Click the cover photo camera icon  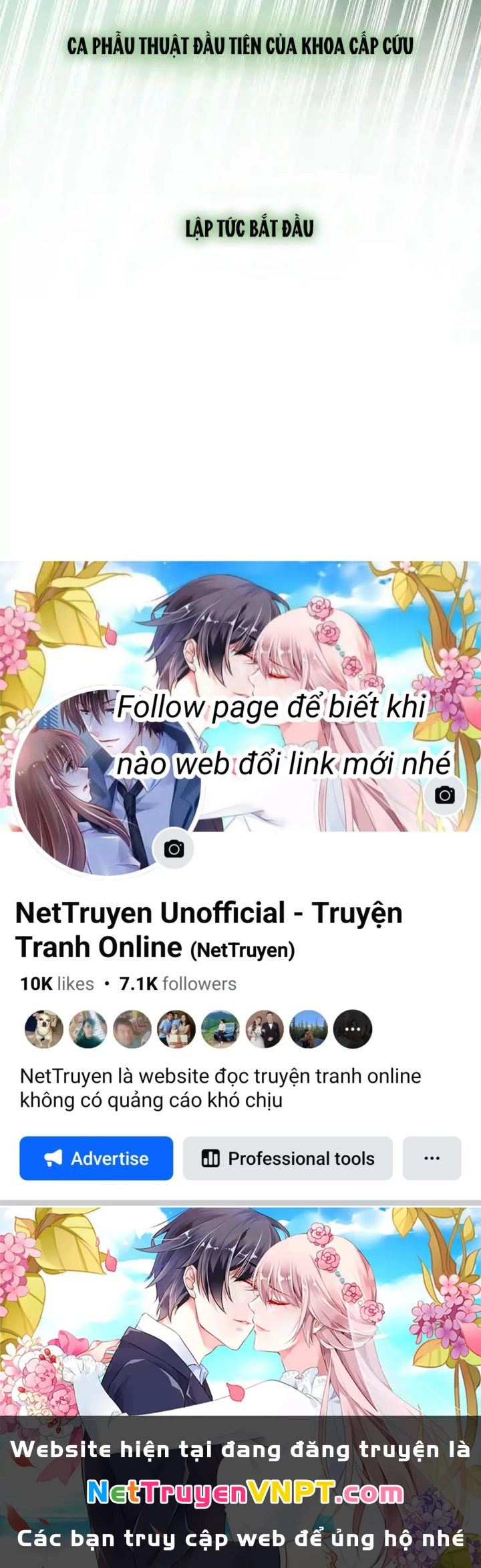[445, 795]
